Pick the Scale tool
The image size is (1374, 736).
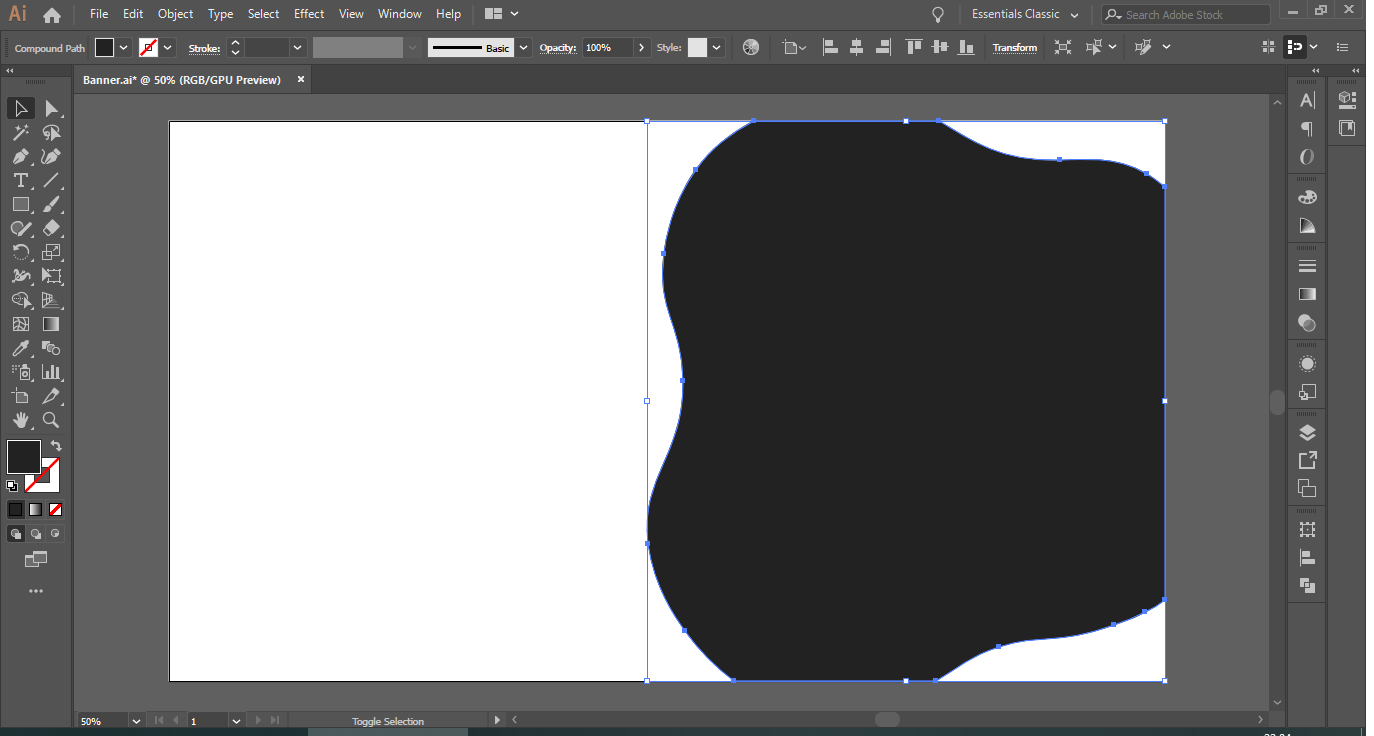(x=52, y=252)
